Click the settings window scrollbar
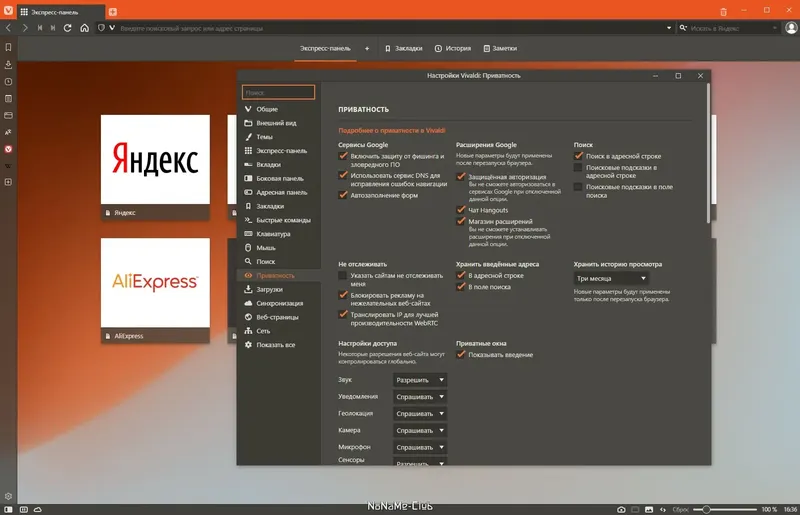Image resolution: width=800 pixels, height=515 pixels. (x=708, y=153)
